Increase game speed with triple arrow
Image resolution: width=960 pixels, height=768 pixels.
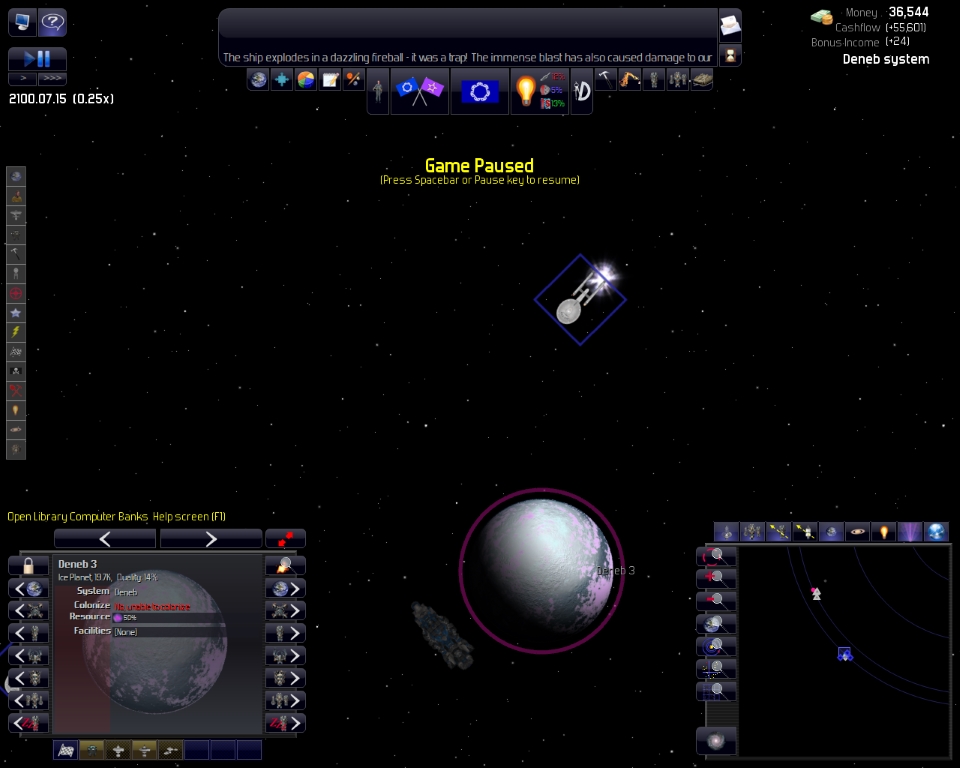click(52, 78)
